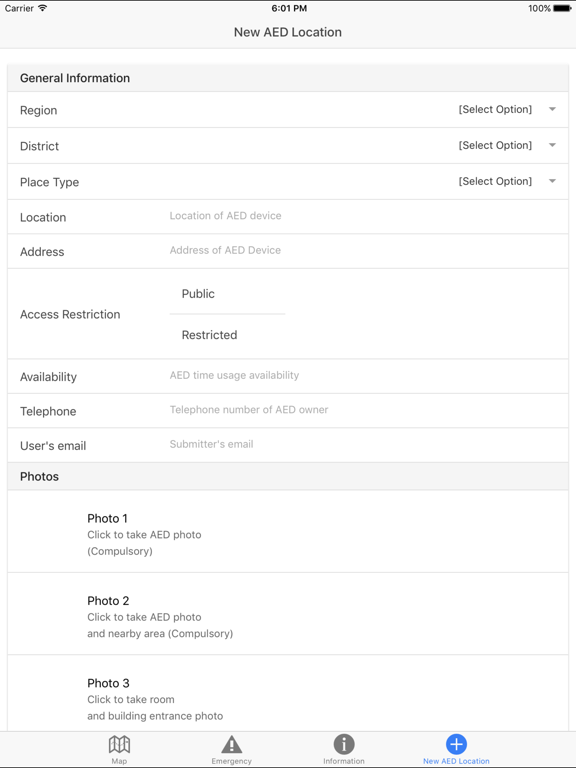Switch to the Information tab label
The width and height of the screenshot is (576, 768).
point(344,761)
